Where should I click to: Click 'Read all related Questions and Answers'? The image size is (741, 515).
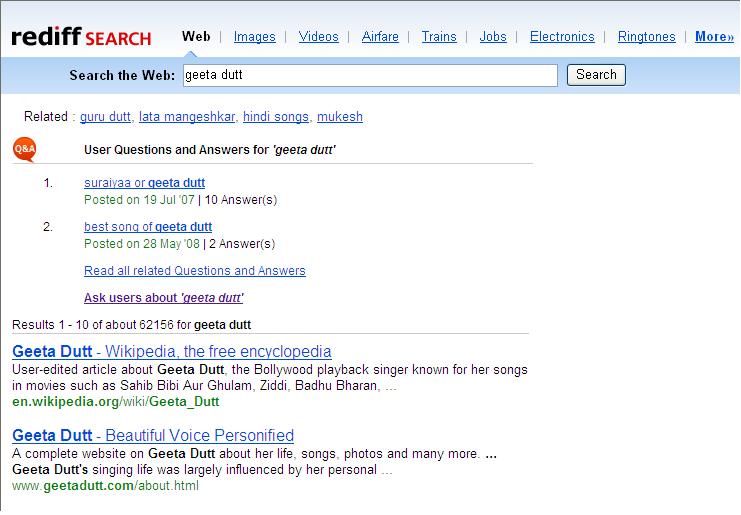[x=195, y=271]
